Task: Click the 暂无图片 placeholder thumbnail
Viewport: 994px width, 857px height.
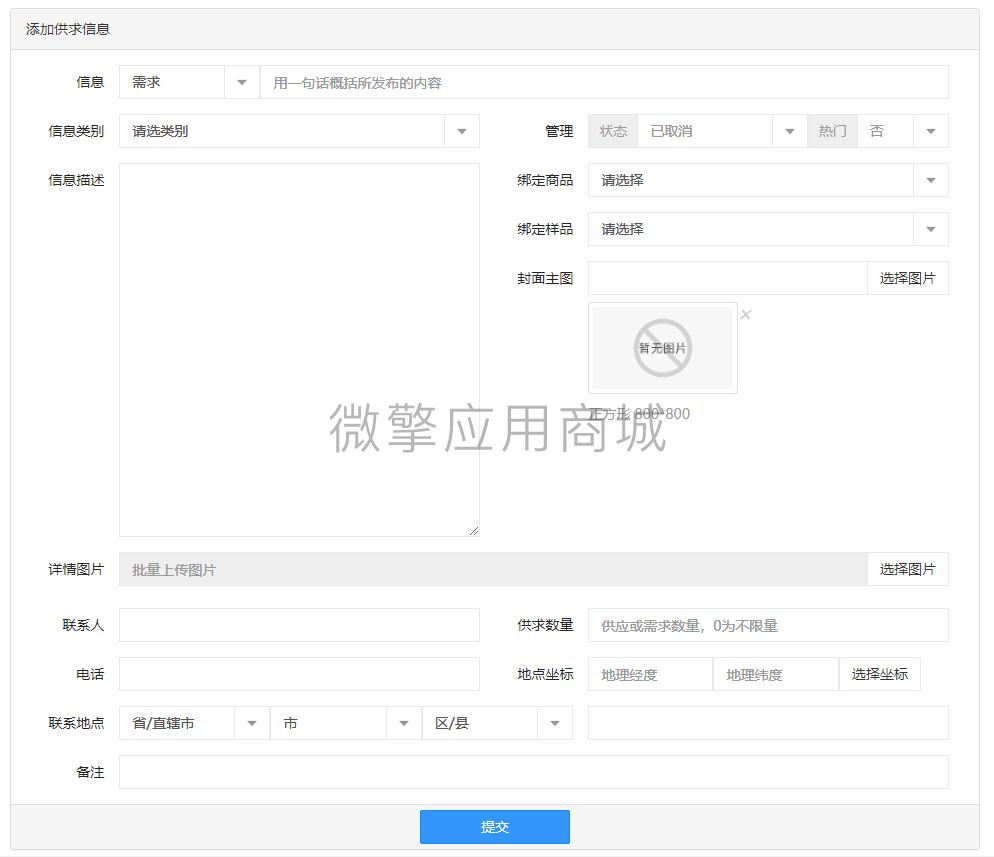Action: click(663, 348)
